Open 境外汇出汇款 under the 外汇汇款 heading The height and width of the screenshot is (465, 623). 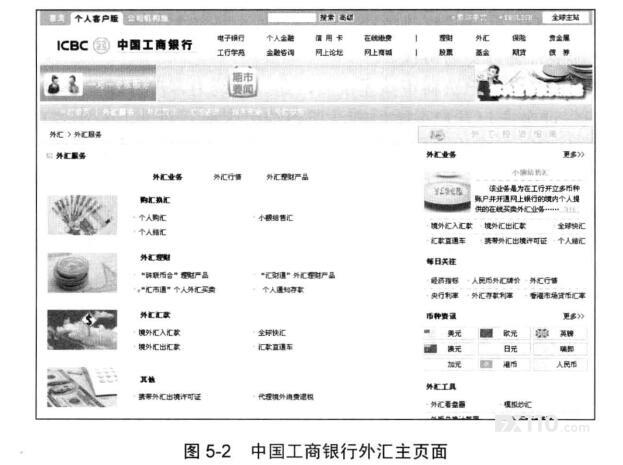click(x=159, y=347)
